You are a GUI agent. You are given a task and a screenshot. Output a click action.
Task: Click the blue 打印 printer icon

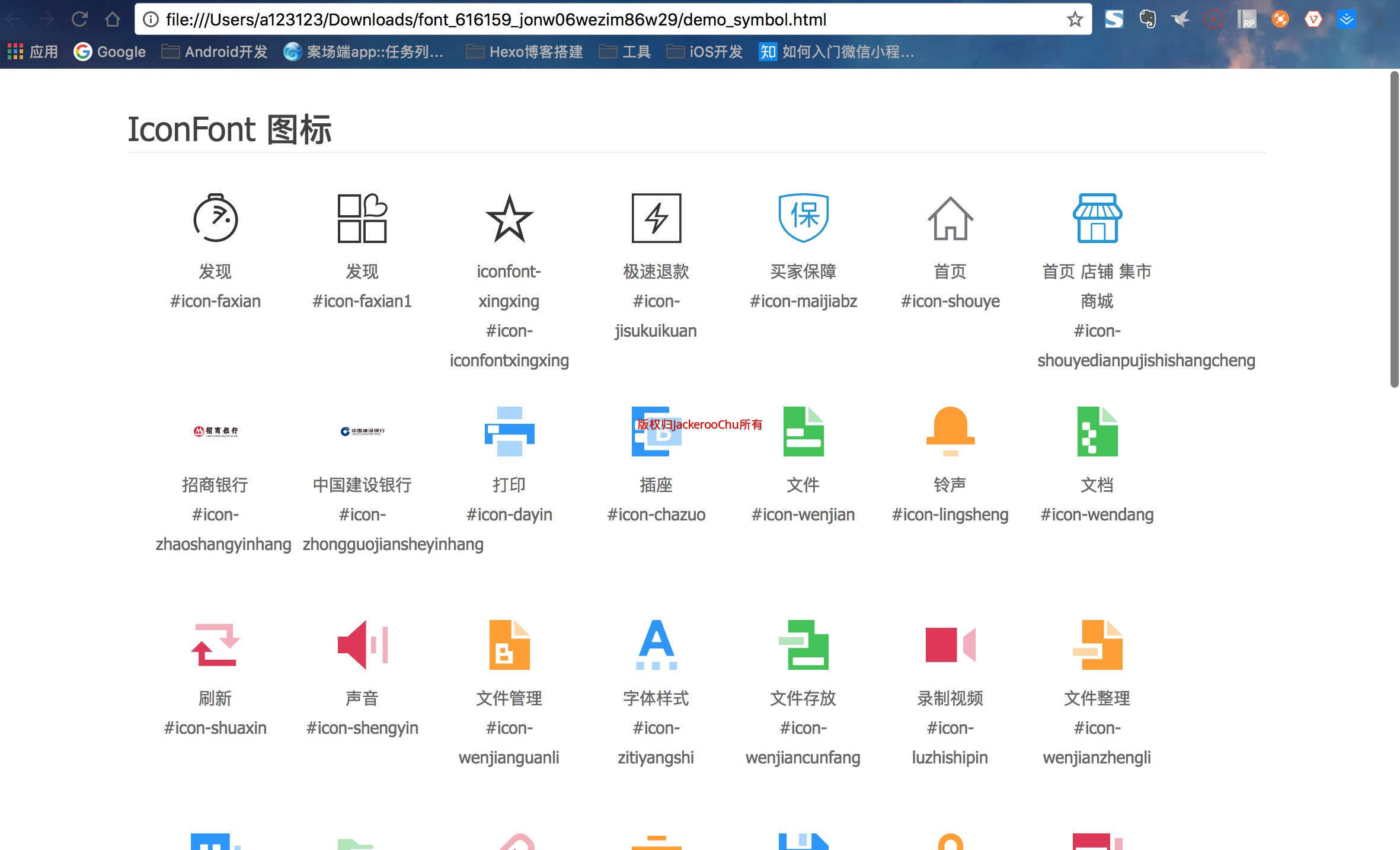coord(509,432)
